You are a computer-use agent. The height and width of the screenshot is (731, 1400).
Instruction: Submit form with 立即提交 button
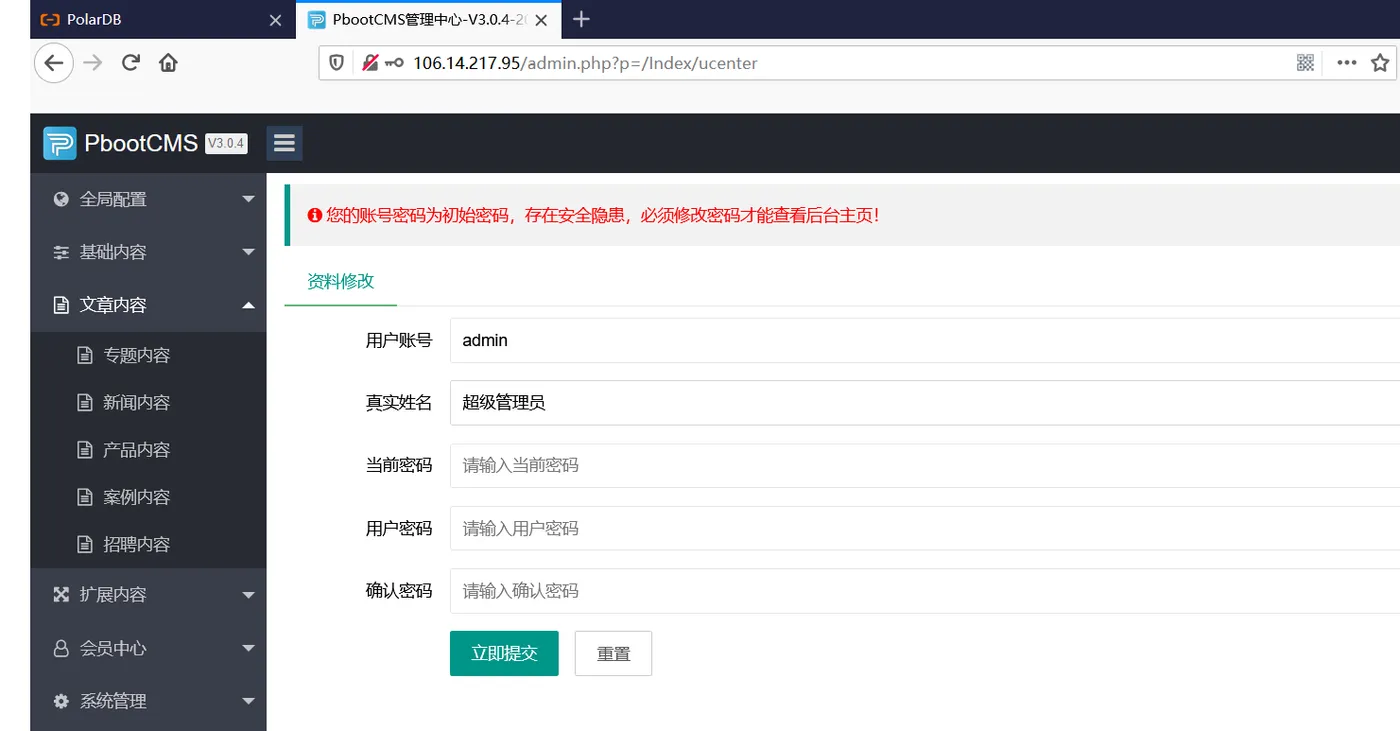click(504, 653)
